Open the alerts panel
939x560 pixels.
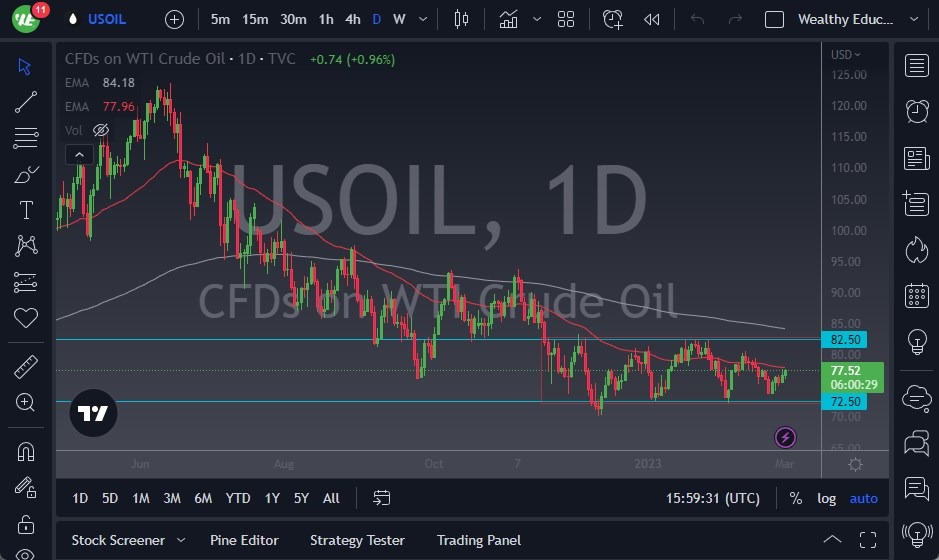tap(916, 111)
